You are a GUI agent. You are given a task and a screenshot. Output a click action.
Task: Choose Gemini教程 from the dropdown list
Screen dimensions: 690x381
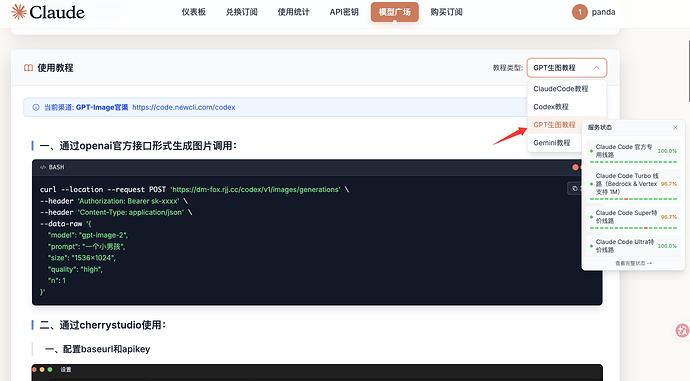pyautogui.click(x=554, y=143)
